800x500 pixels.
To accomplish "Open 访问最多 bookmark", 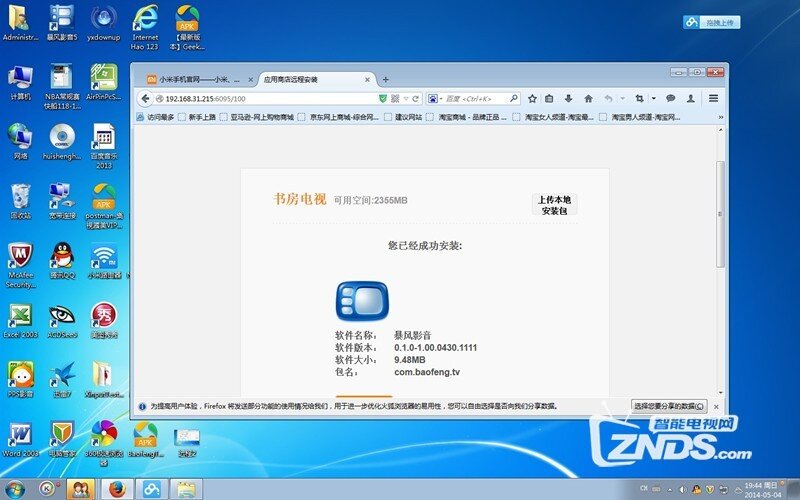I will click(156, 117).
